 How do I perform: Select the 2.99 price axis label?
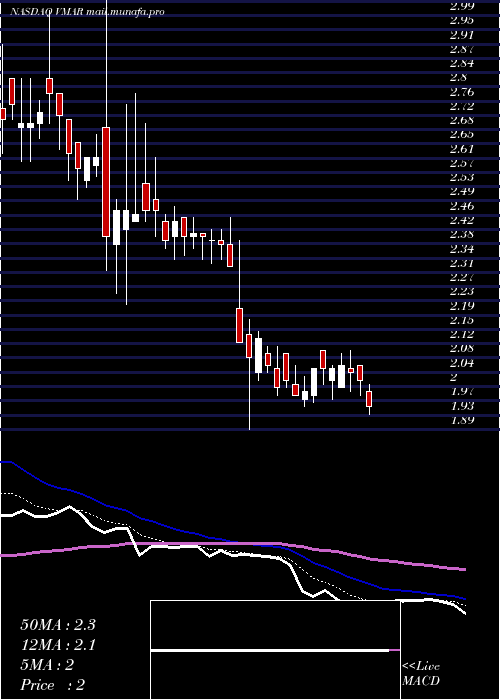[x=461, y=6]
